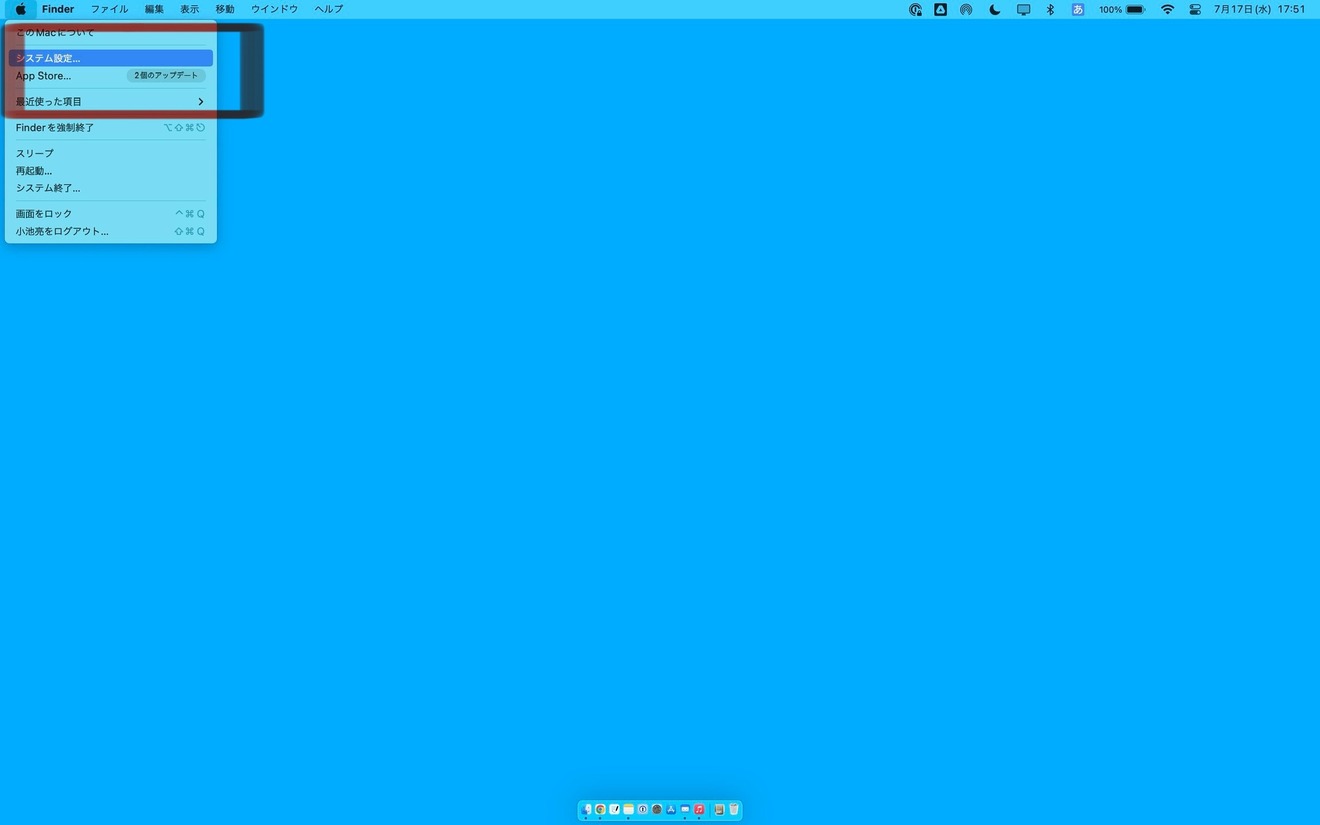
Task: Open the ウインドウ menu
Action: pyautogui.click(x=274, y=9)
